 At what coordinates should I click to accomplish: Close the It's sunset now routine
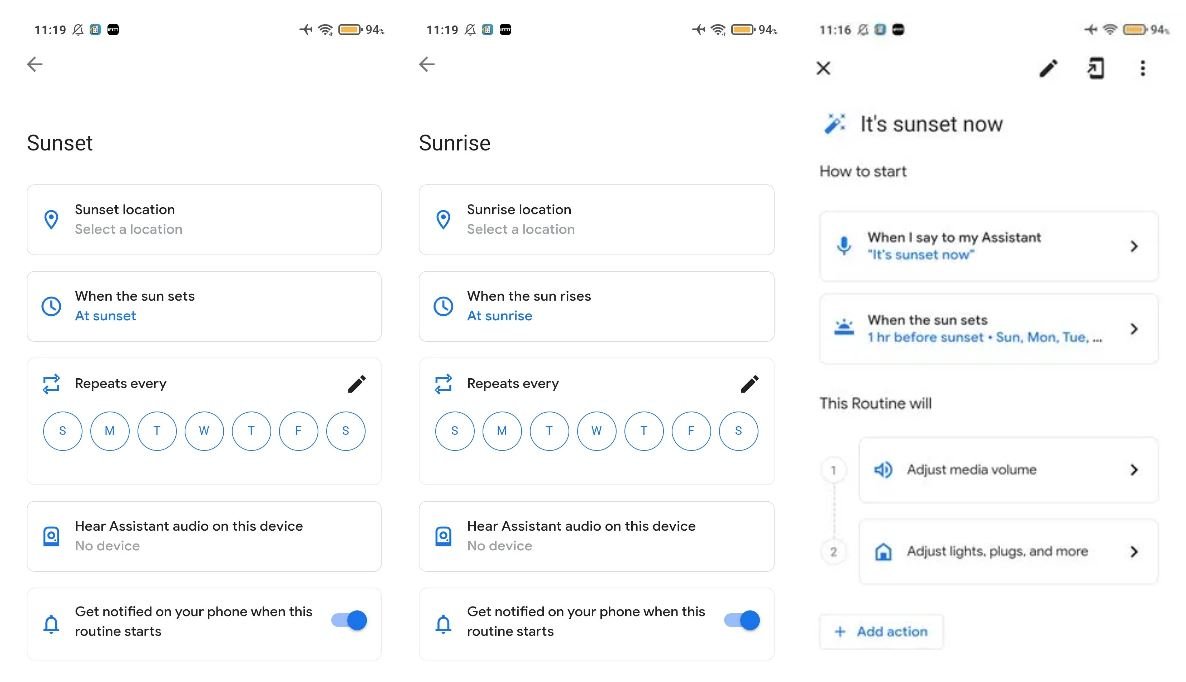tap(823, 68)
